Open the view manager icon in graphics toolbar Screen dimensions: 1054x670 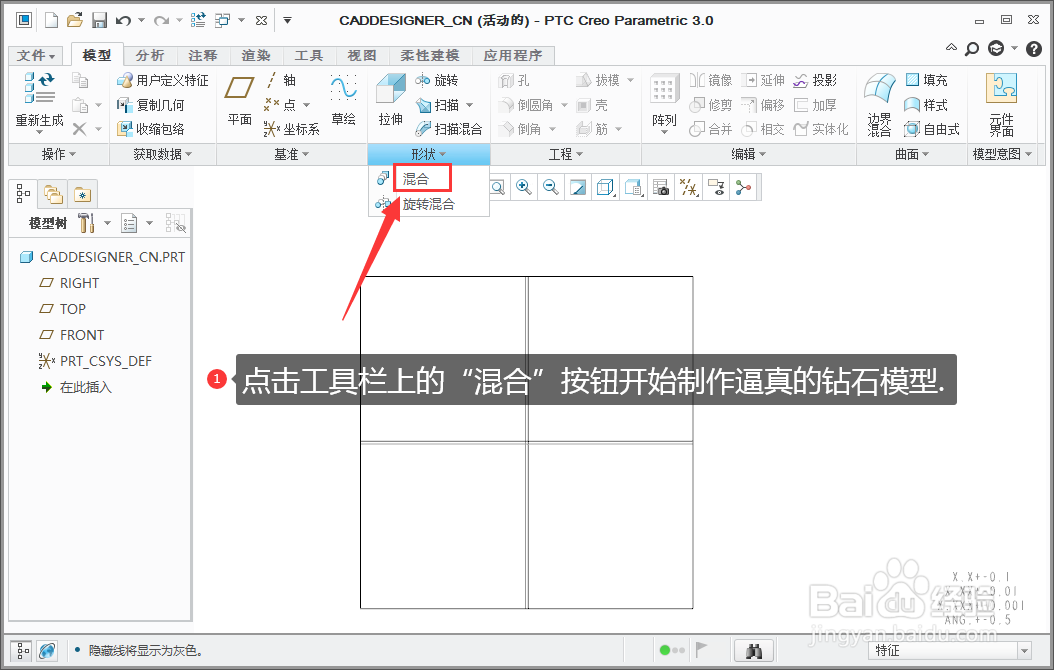(633, 187)
